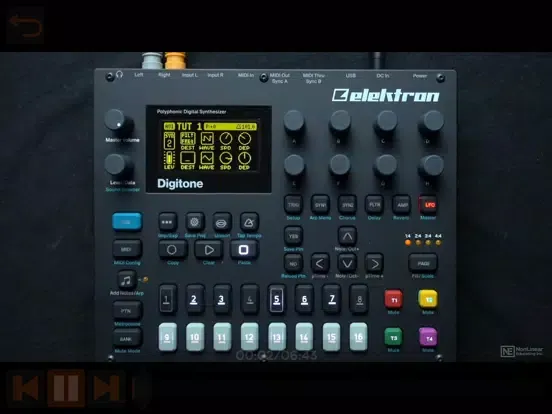Click the three-dots Imp/Exp key
This screenshot has width=552, height=414.
coord(167,222)
